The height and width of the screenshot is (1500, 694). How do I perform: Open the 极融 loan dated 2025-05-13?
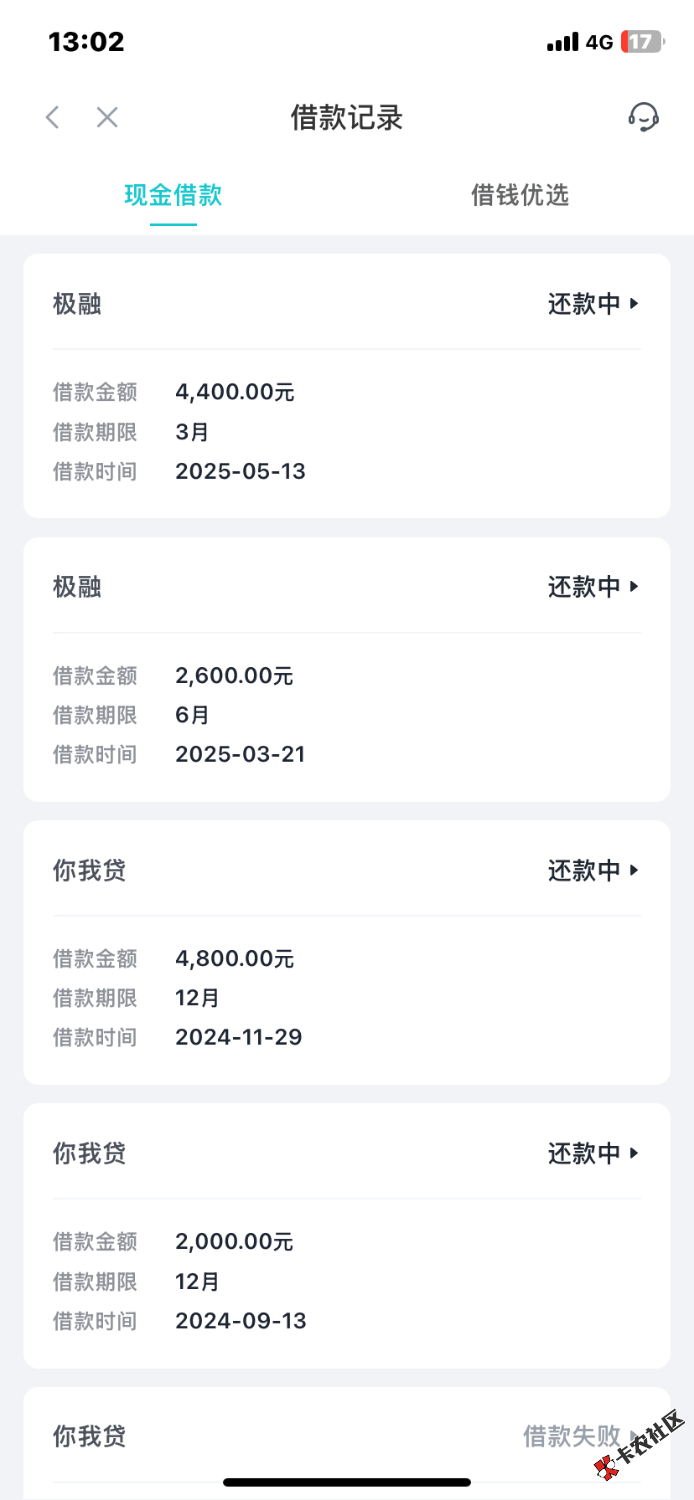(347, 386)
